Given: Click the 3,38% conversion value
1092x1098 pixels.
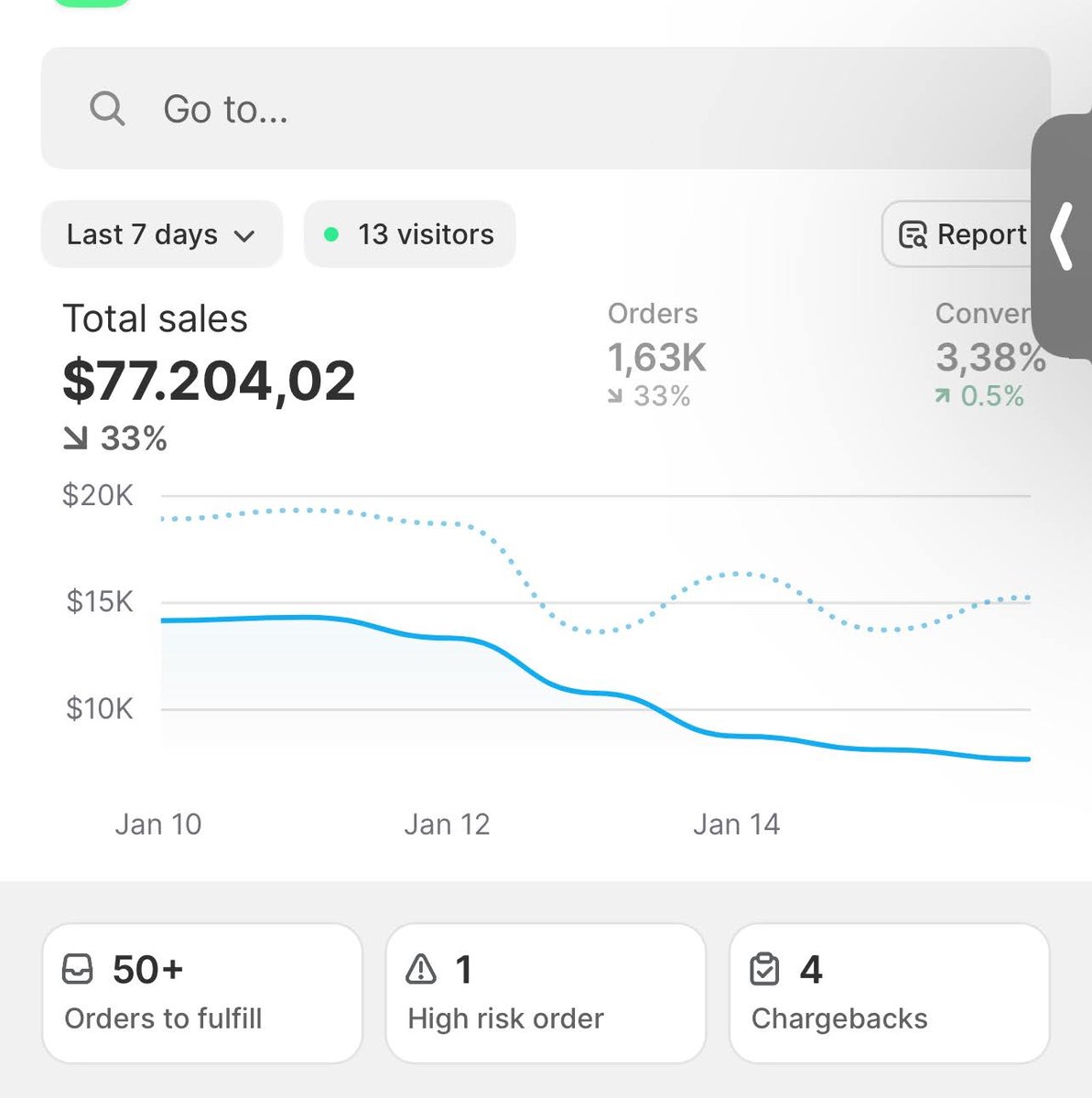Looking at the screenshot, I should pos(990,358).
